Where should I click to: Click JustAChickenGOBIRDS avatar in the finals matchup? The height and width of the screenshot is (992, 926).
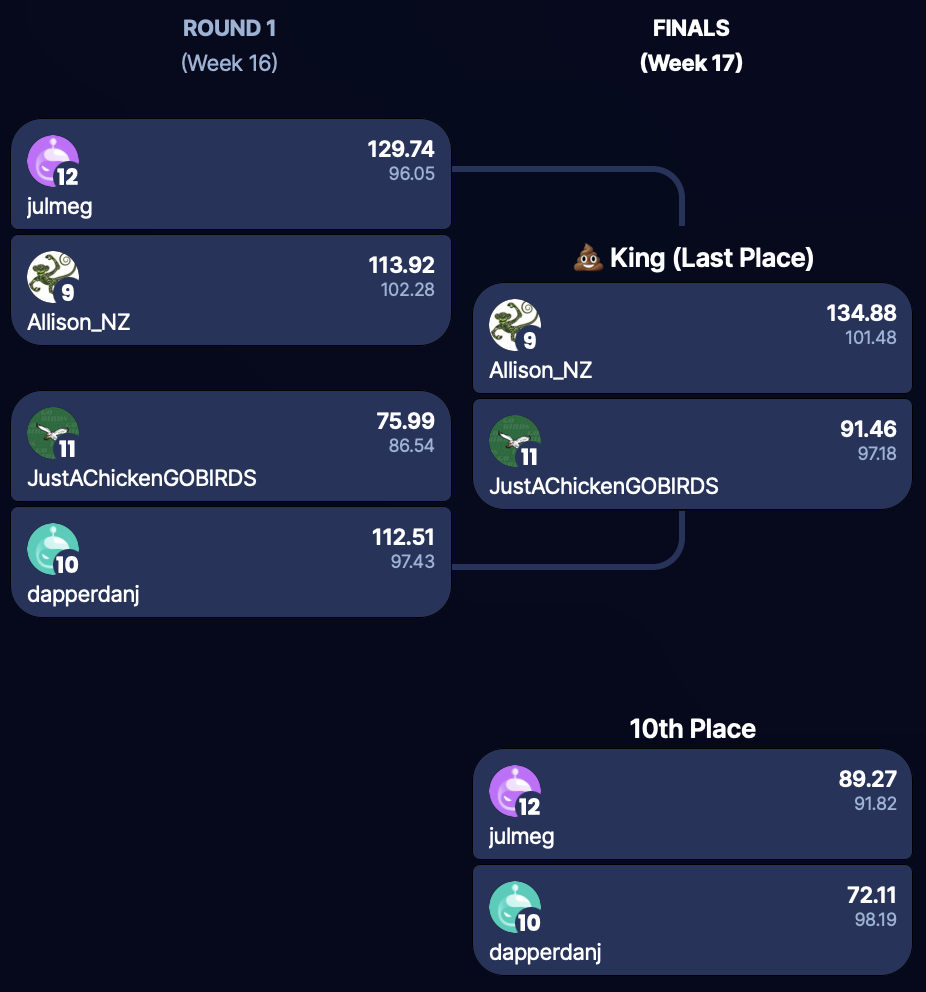(514, 441)
